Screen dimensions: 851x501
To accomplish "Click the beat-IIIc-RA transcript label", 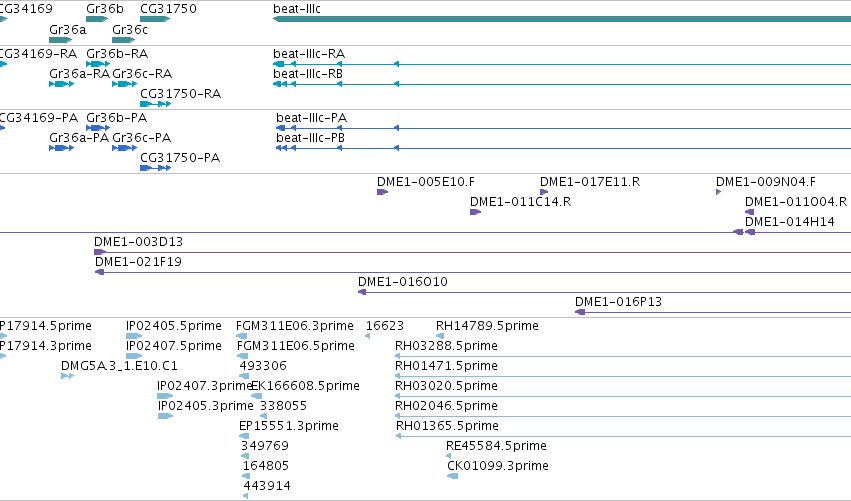I will tap(309, 54).
